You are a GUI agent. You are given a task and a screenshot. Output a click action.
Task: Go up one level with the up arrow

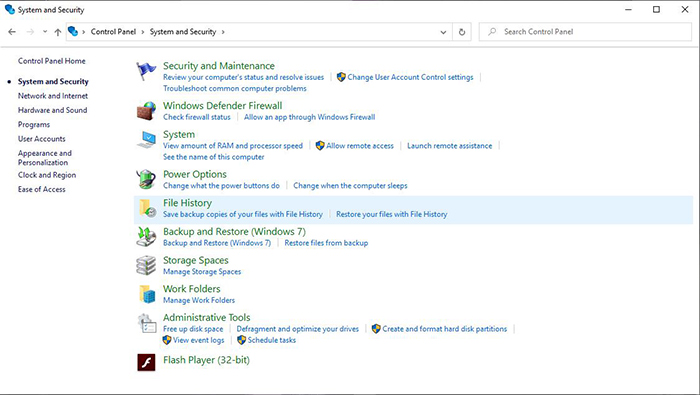pyautogui.click(x=58, y=32)
